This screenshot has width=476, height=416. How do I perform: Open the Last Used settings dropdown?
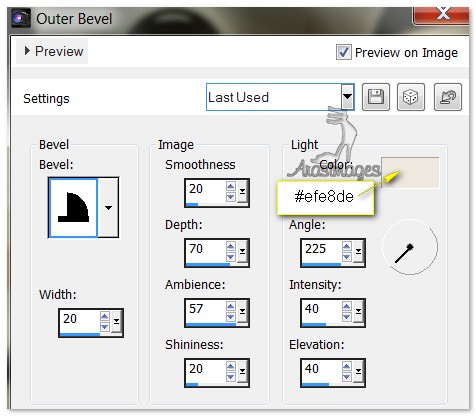pyautogui.click(x=347, y=97)
